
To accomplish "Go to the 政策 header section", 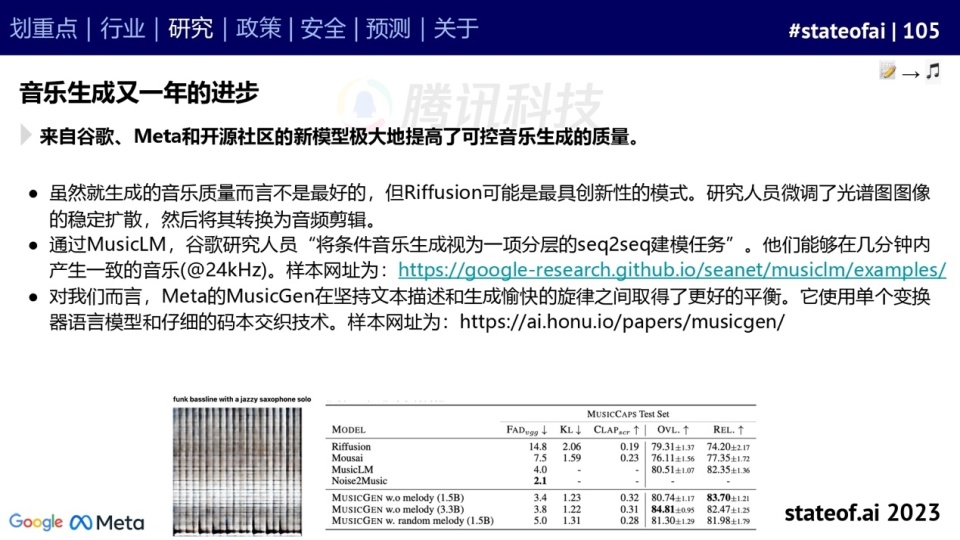I will tap(258, 29).
